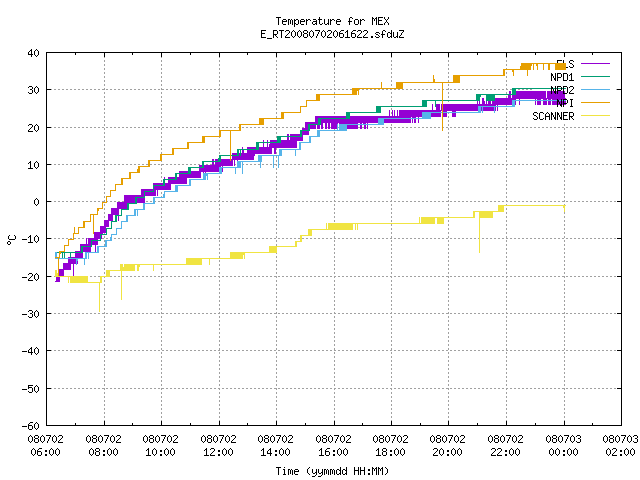This screenshot has width=640, height=480.
Task: Click the yellow SCANNER legend line sample
Action: [595, 116]
